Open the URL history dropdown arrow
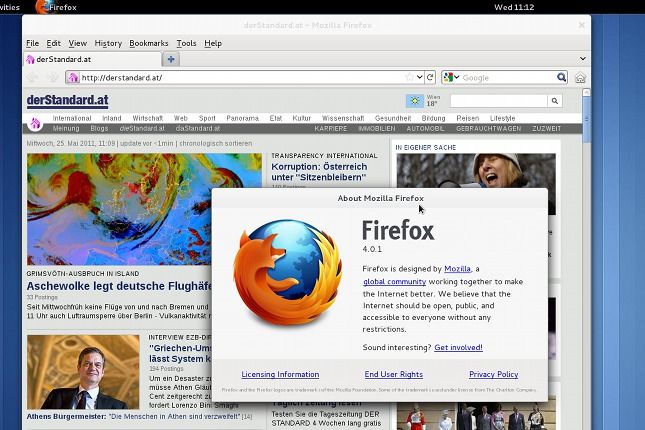This screenshot has width=645, height=430. pos(419,77)
